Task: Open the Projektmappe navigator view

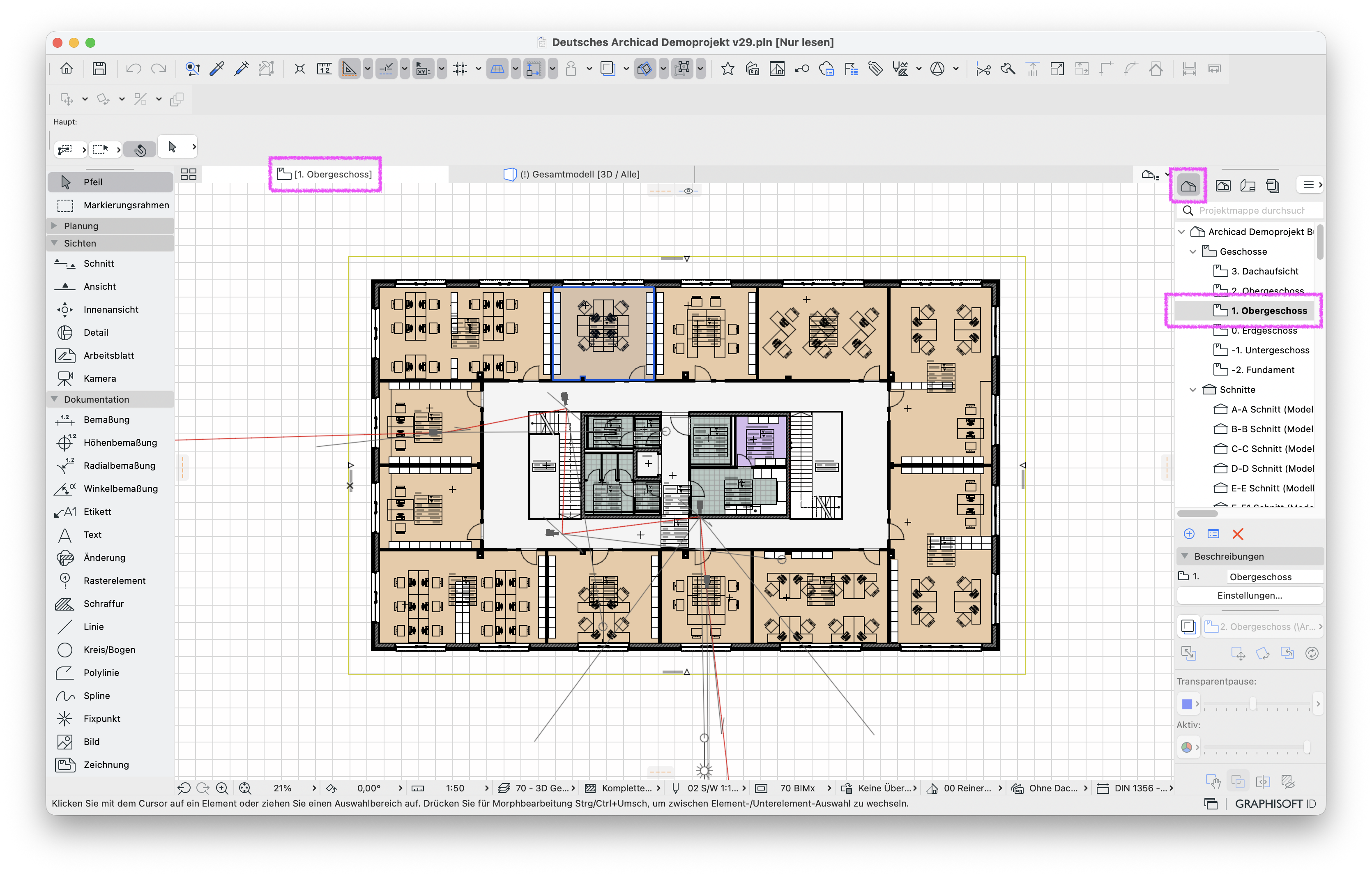Action: 1188,185
